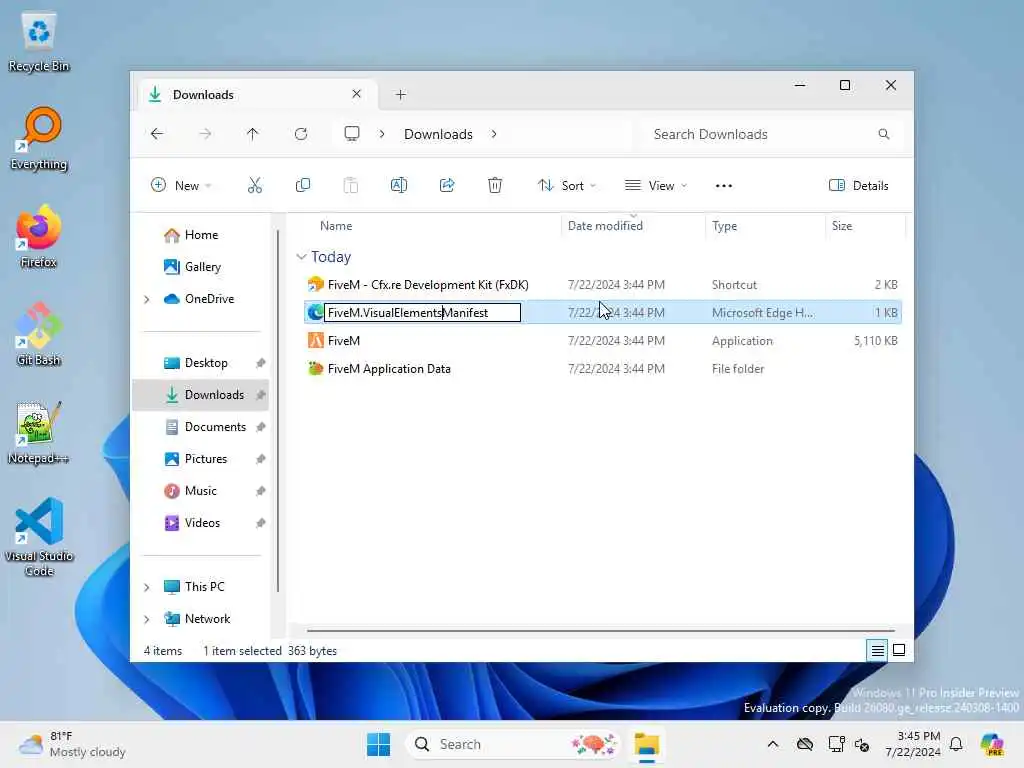Open Videos in the navigation pane
1024x768 pixels.
point(202,523)
